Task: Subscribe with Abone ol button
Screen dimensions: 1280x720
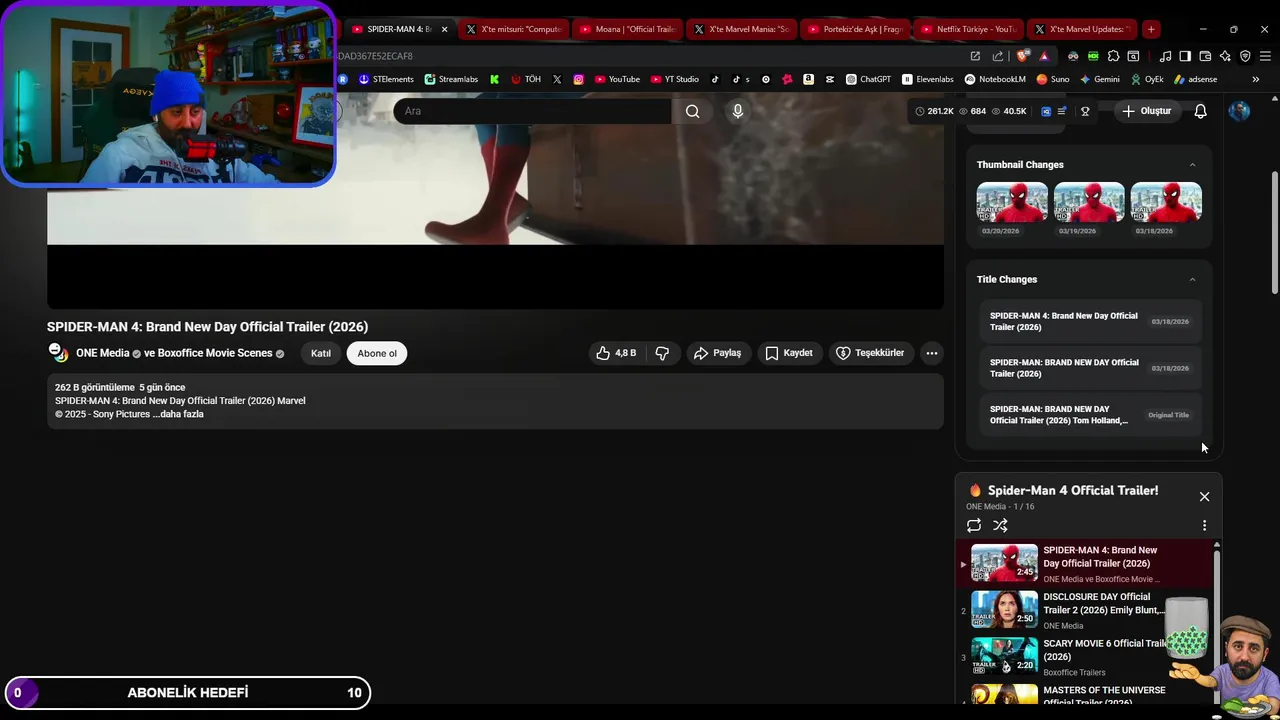Action: (x=377, y=353)
